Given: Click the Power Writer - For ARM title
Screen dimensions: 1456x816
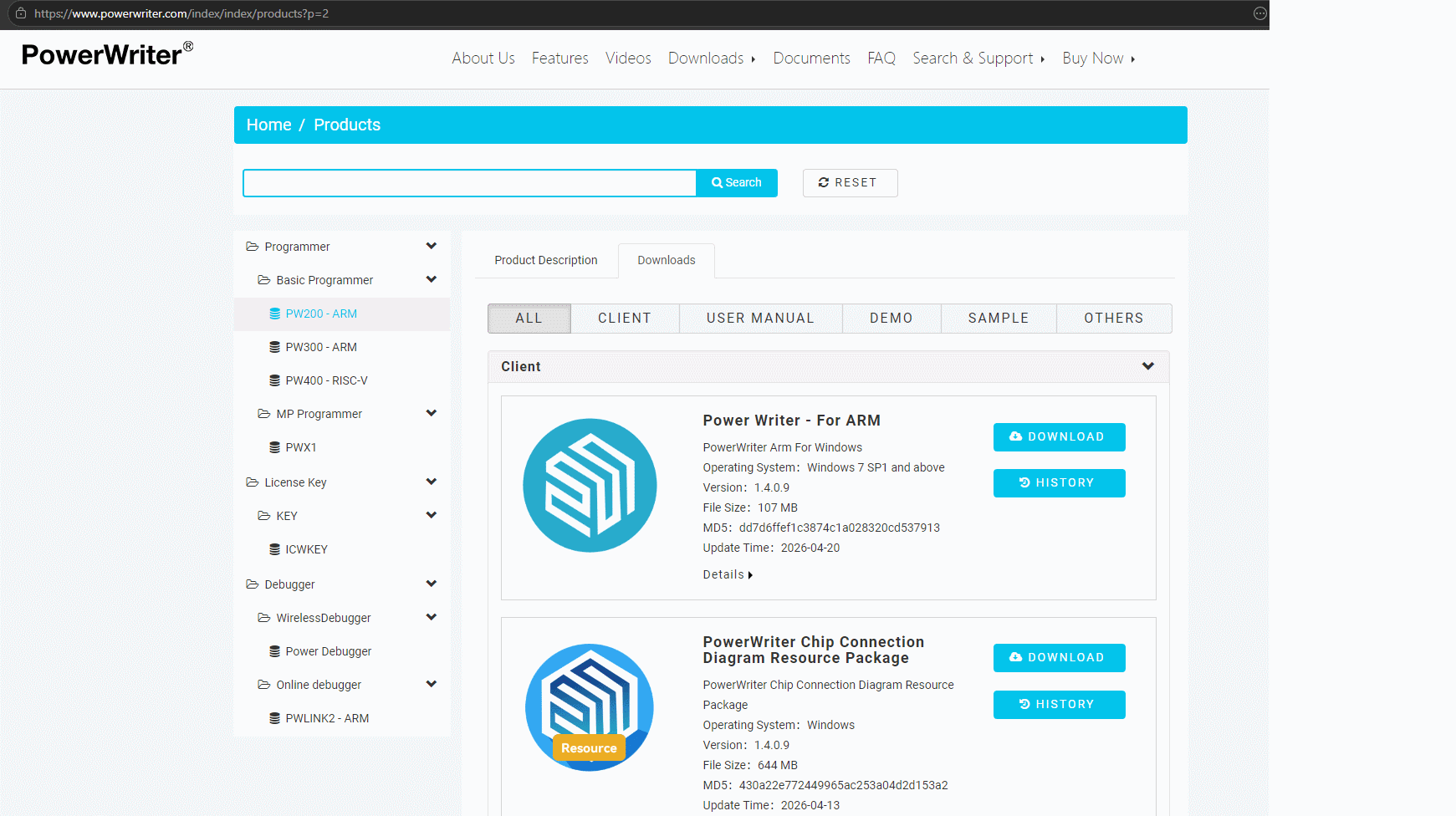Looking at the screenshot, I should pos(791,421).
